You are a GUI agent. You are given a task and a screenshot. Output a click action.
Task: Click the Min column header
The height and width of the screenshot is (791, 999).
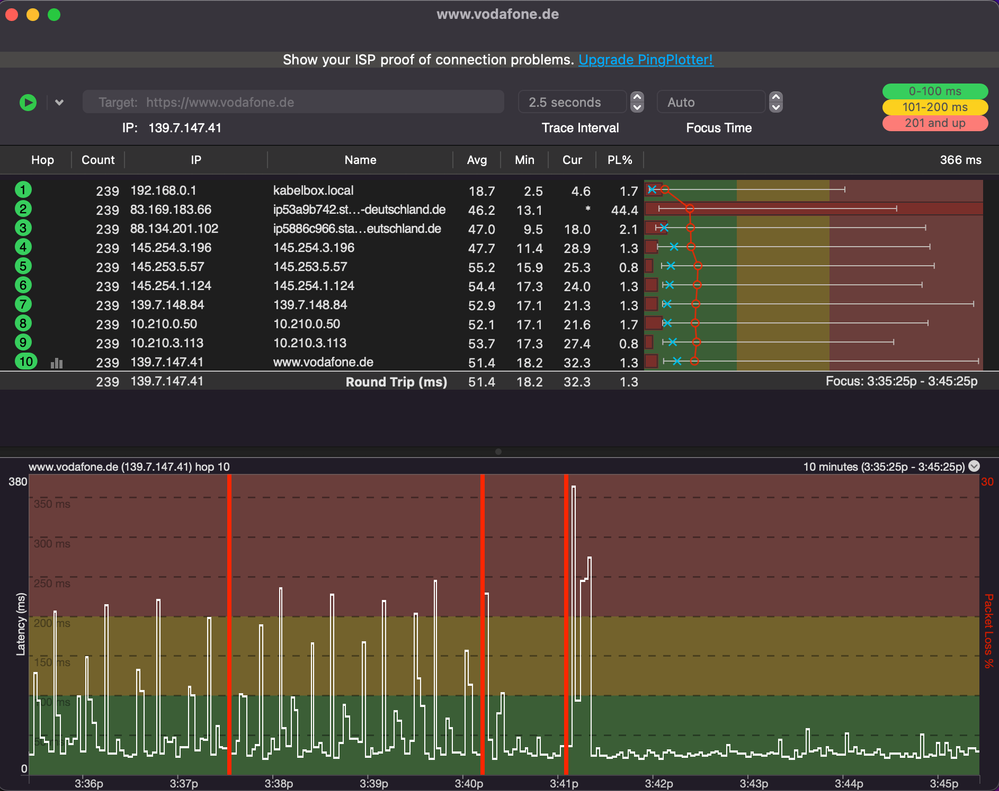pos(524,160)
